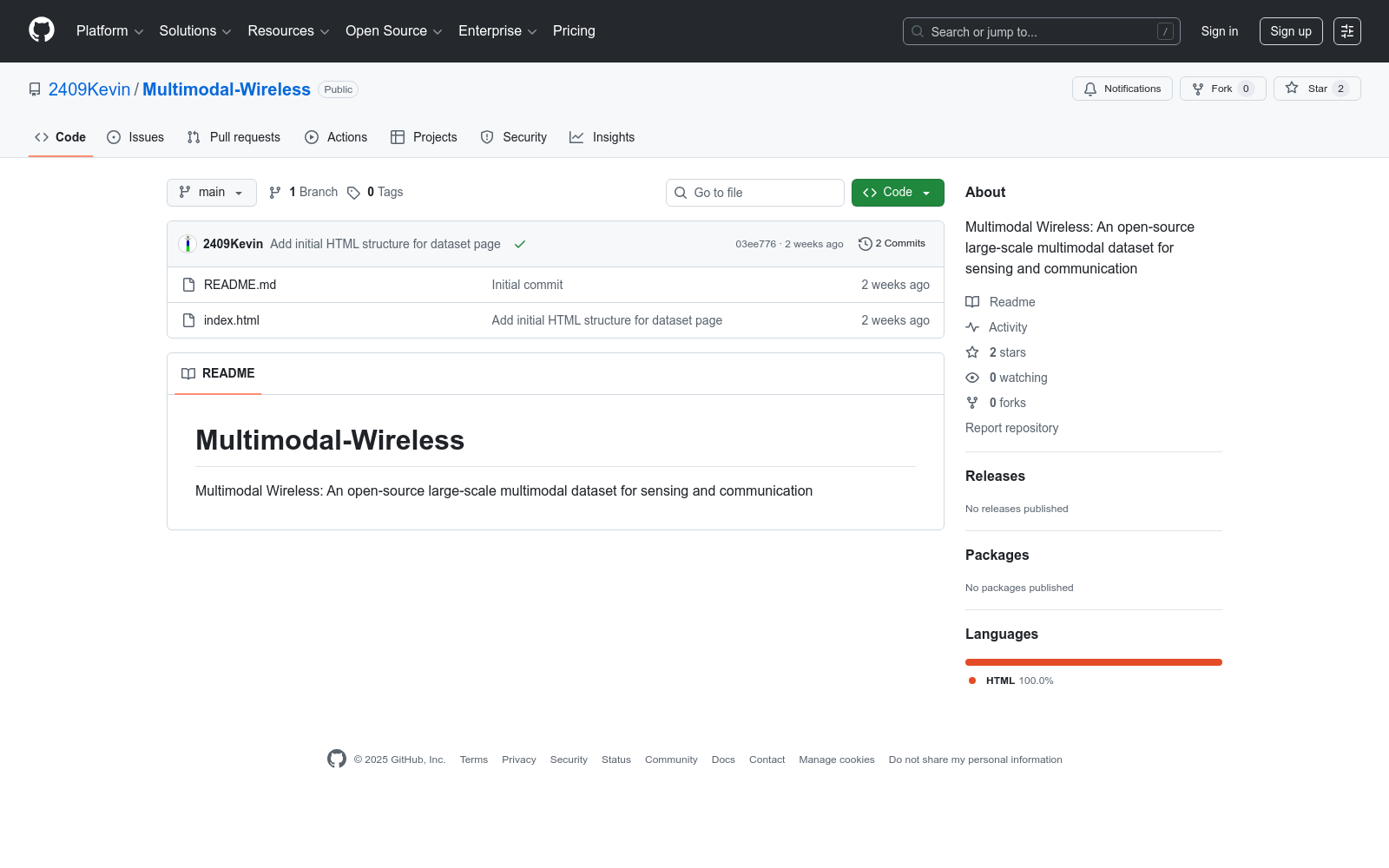Click the eye icon beside 0 watching
1389x868 pixels.
click(x=972, y=378)
